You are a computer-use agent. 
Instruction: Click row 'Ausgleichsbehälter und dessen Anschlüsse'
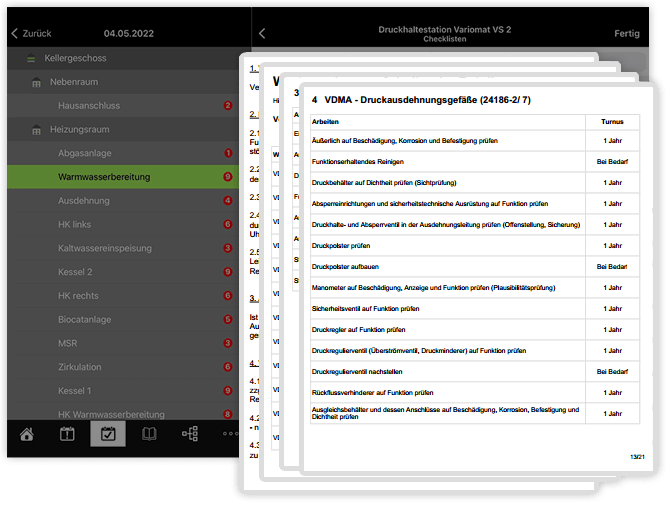point(475,413)
